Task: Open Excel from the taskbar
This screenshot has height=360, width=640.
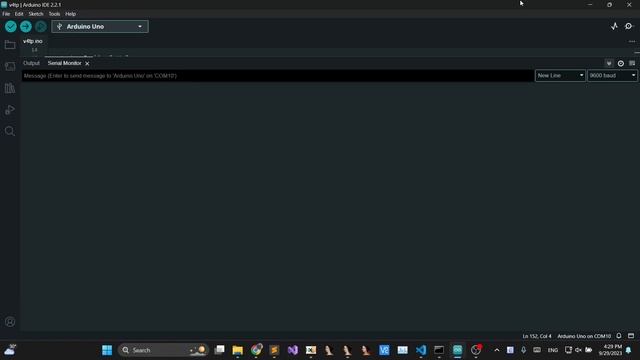Action: (311, 350)
